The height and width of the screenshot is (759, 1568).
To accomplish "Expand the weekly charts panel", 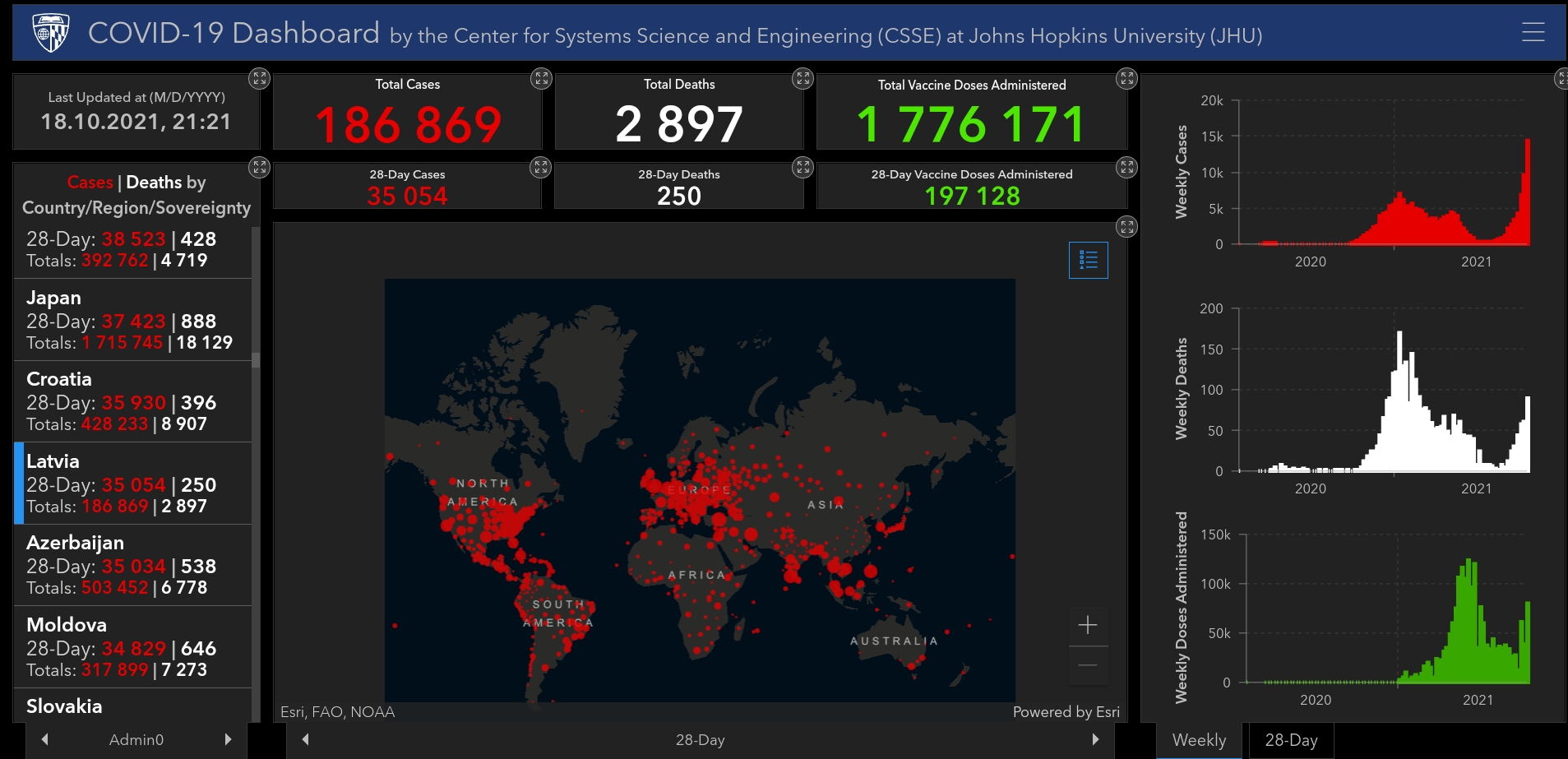I will coord(1561,79).
